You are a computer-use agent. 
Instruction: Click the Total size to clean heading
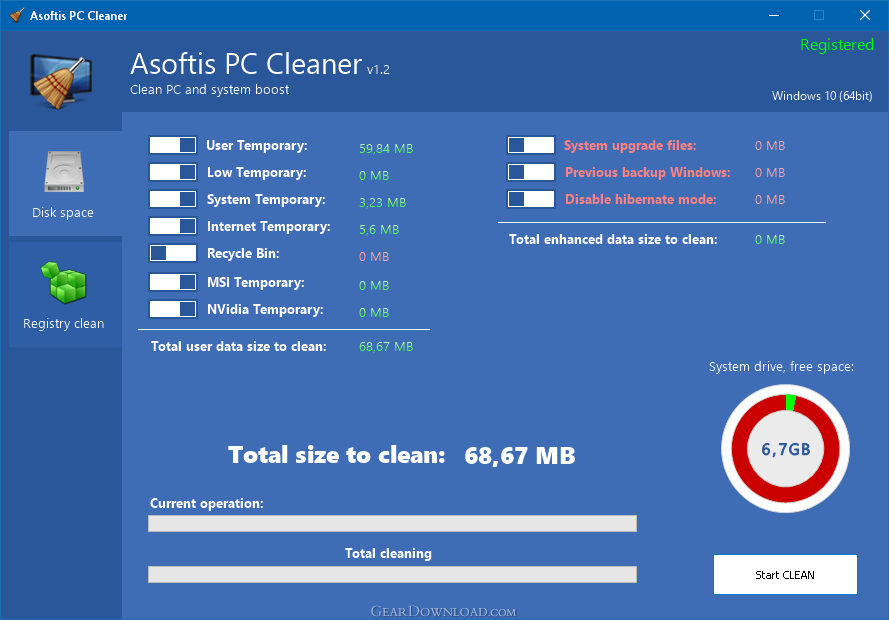pyautogui.click(x=337, y=455)
